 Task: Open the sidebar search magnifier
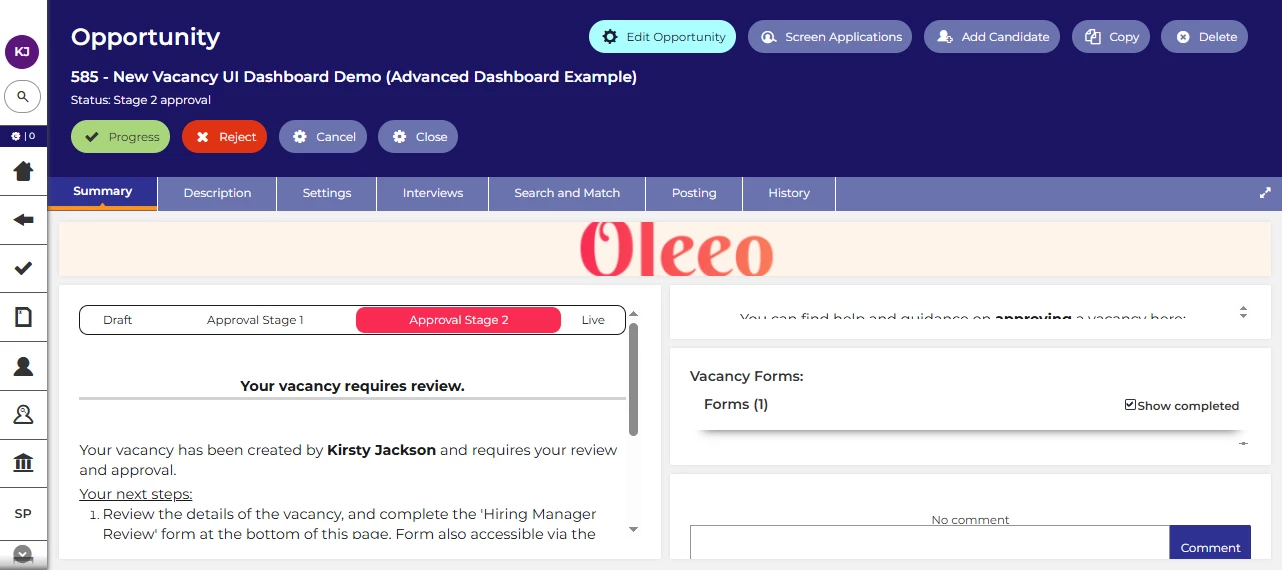22,97
